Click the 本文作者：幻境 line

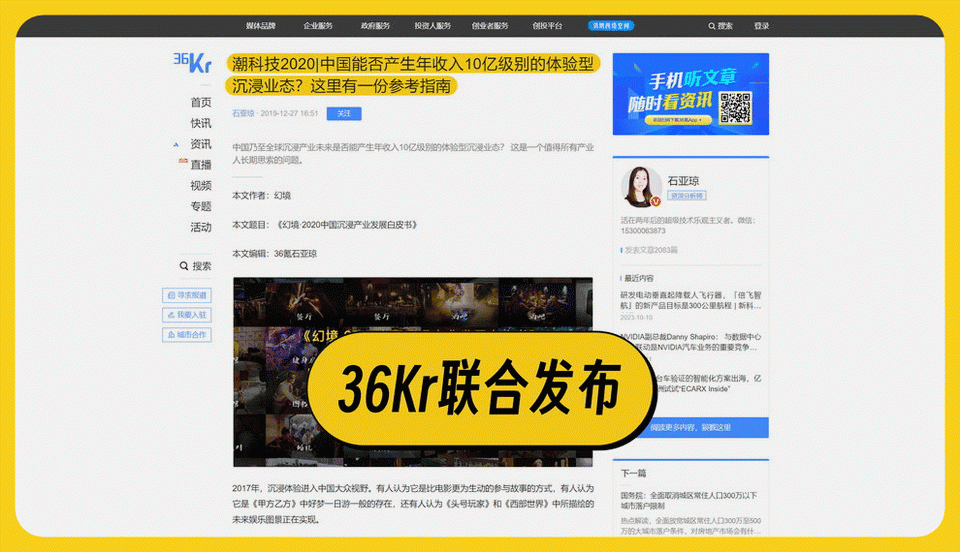pyautogui.click(x=261, y=195)
